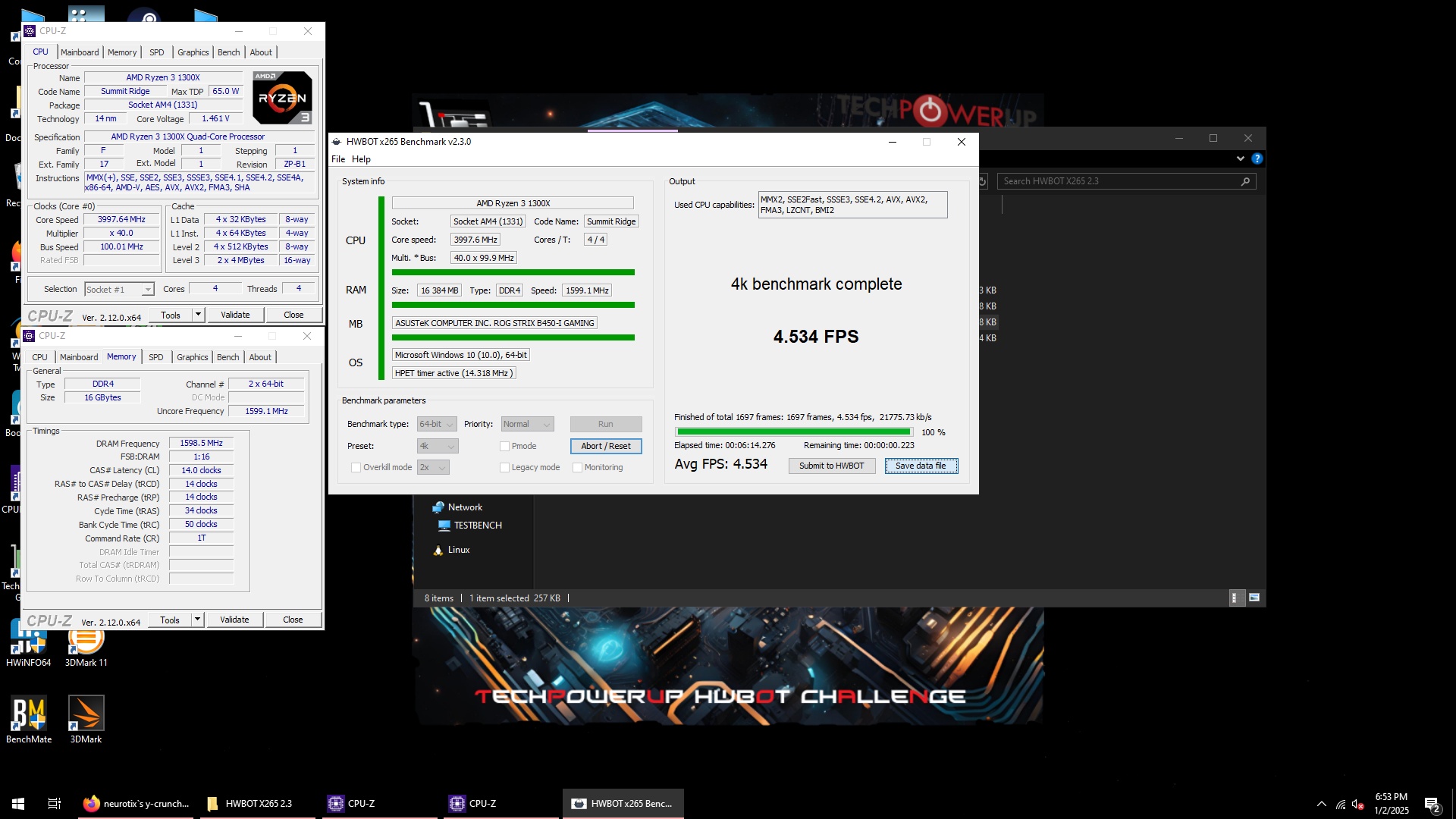Viewport: 1456px width, 819px height.
Task: Enable the Pmode checkbox
Action: point(504,446)
